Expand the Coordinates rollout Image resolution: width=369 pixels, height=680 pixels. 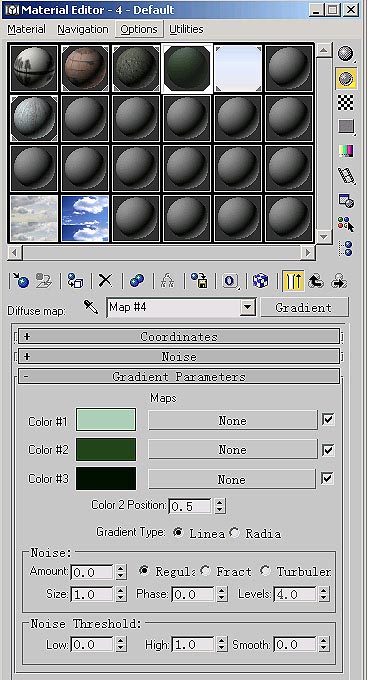[x=179, y=336]
